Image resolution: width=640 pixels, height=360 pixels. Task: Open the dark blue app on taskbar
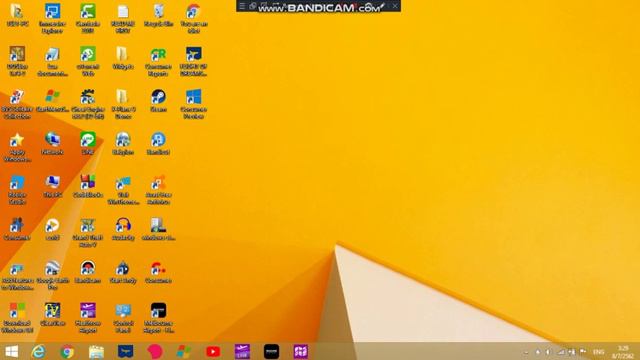click(x=126, y=351)
